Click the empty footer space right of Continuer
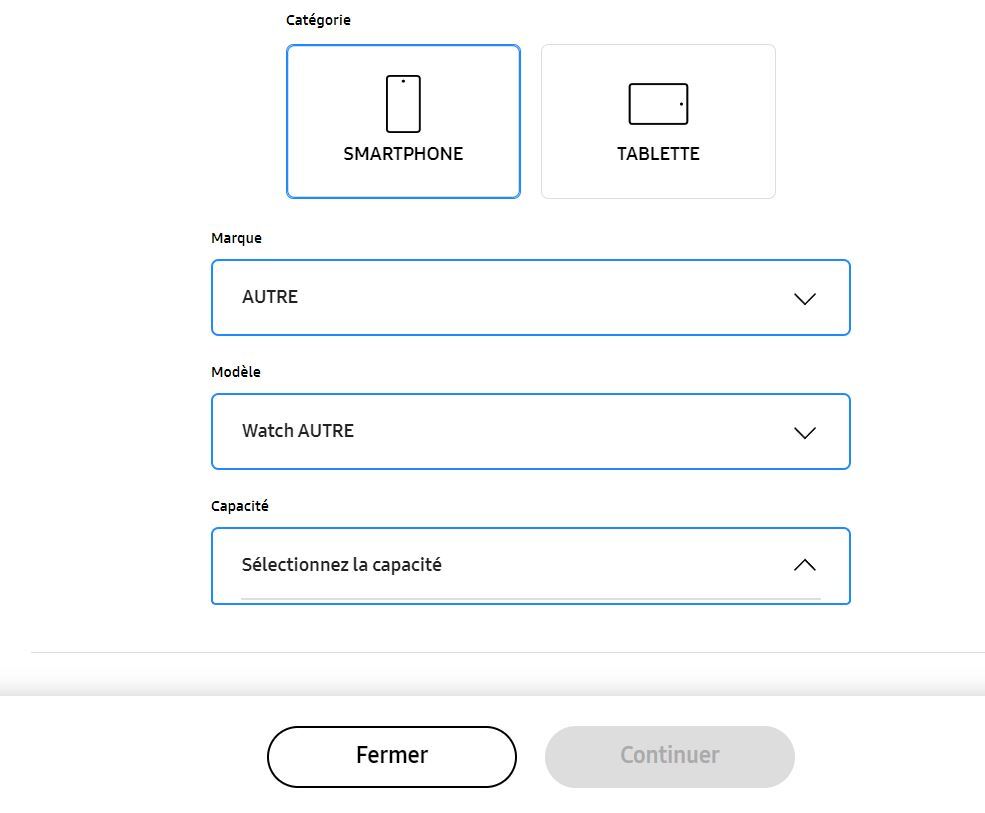Screen dimensions: 985x813 coord(890,756)
